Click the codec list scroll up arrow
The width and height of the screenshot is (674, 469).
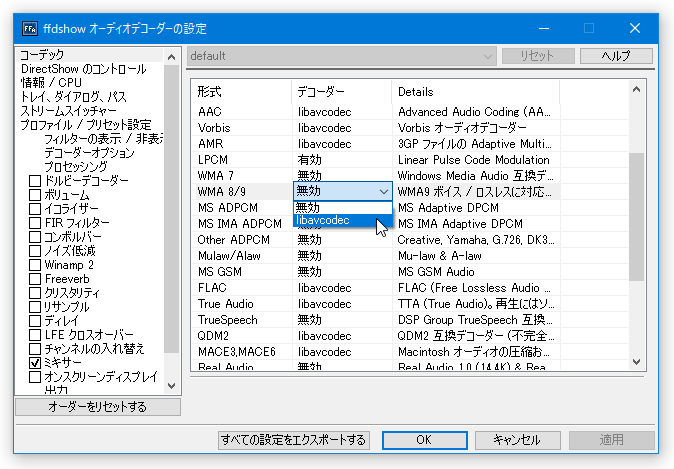637,89
